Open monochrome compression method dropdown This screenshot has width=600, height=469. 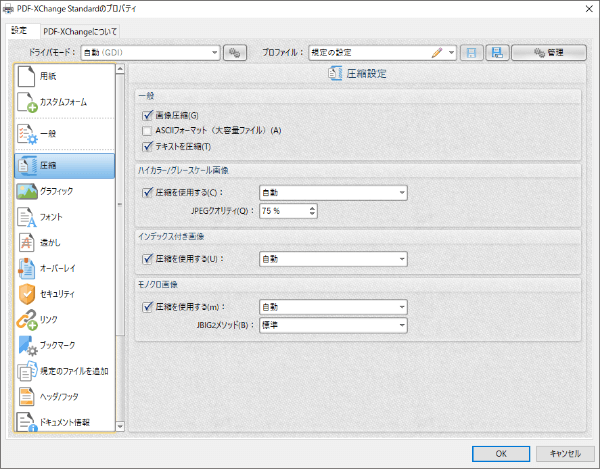(333, 307)
